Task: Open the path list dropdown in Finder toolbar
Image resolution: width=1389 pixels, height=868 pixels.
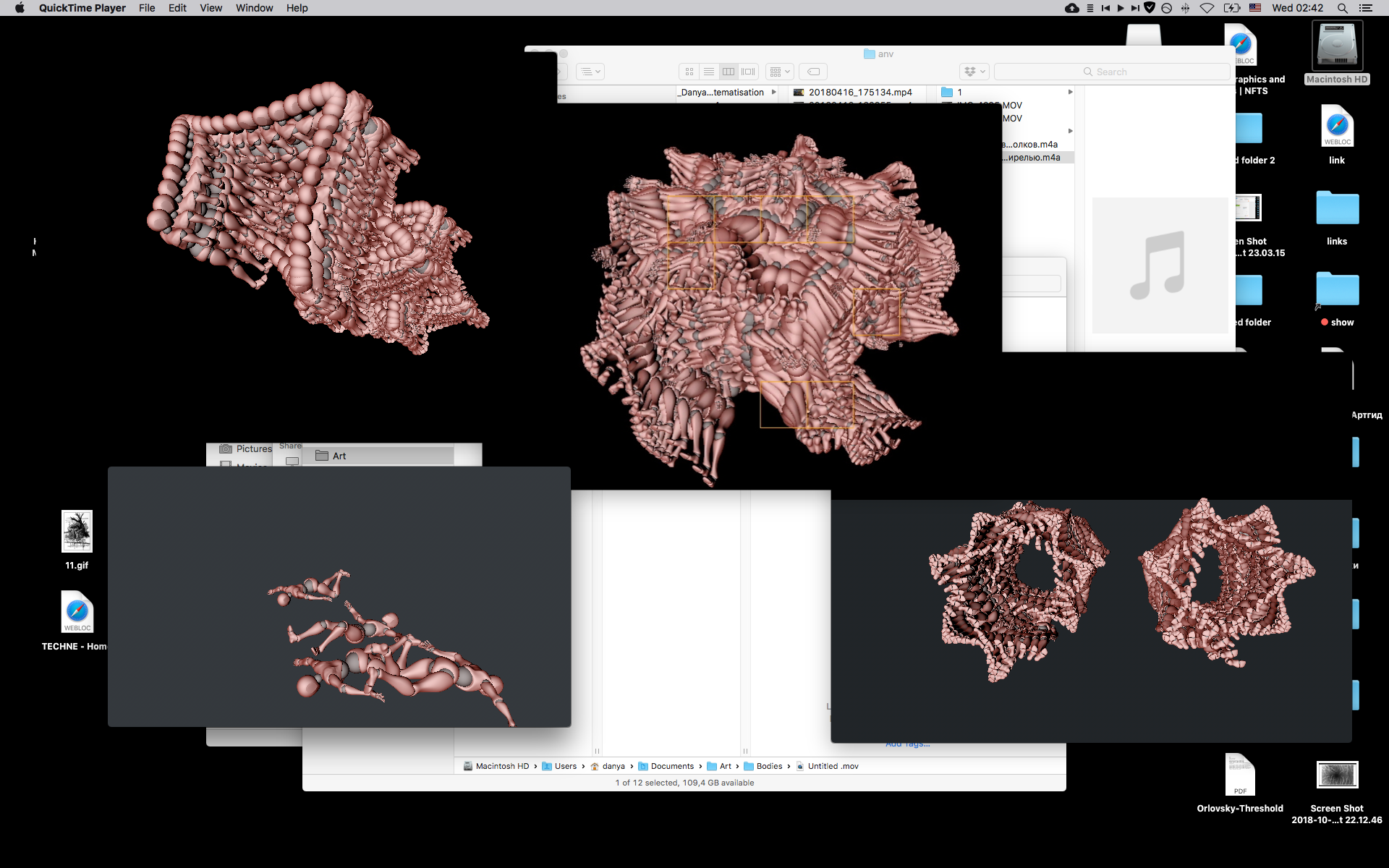Action: (590, 72)
